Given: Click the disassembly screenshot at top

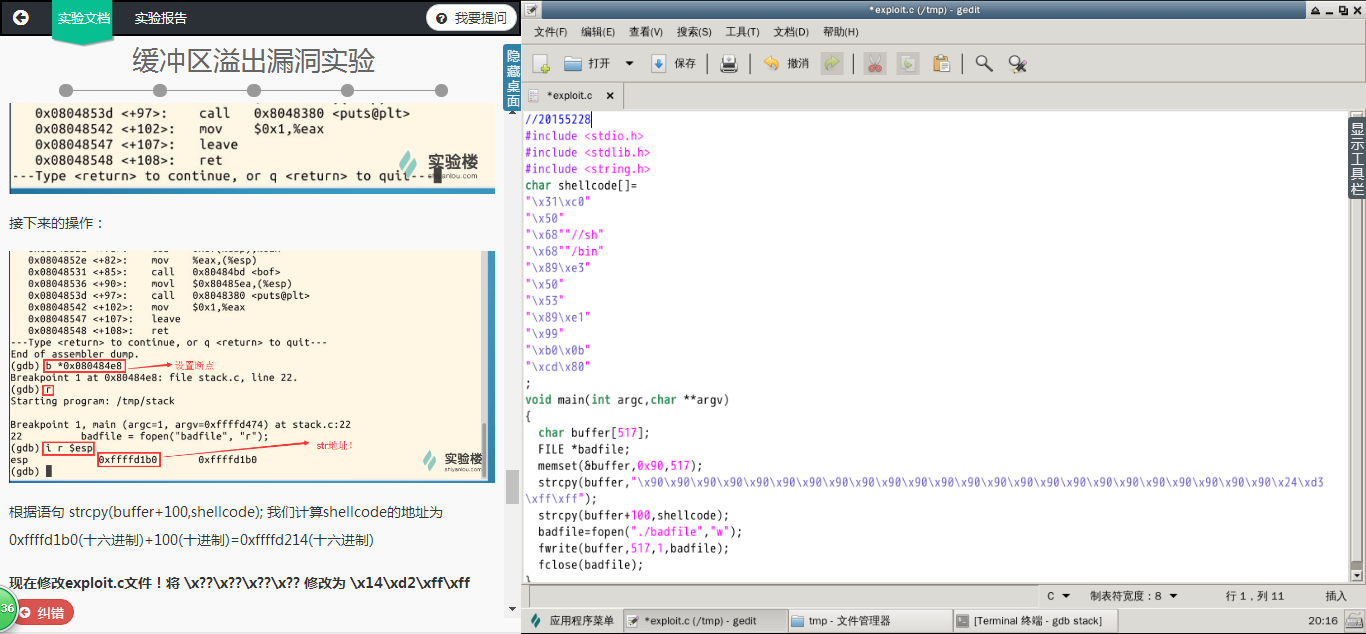Looking at the screenshot, I should pos(252,147).
